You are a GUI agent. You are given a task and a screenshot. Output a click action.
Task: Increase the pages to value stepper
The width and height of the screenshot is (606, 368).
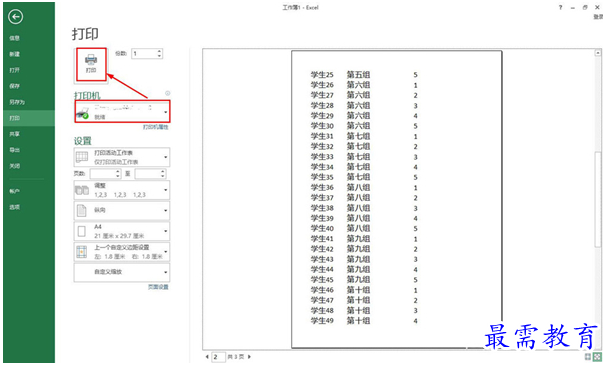pyautogui.click(x=163, y=171)
